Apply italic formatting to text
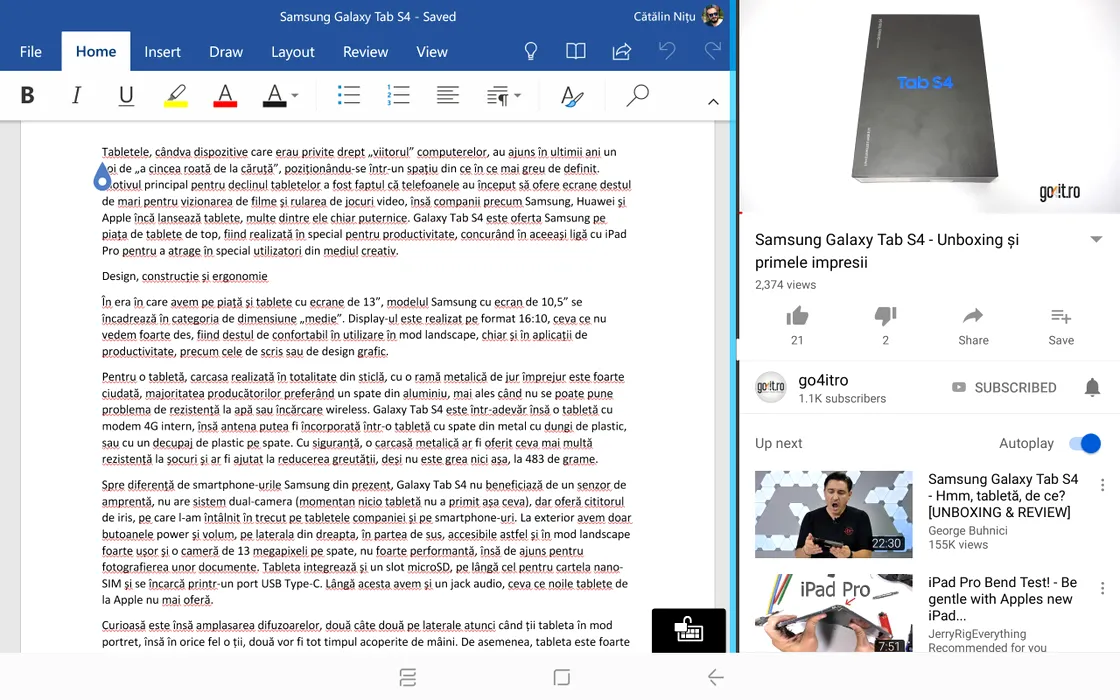 click(x=76, y=96)
